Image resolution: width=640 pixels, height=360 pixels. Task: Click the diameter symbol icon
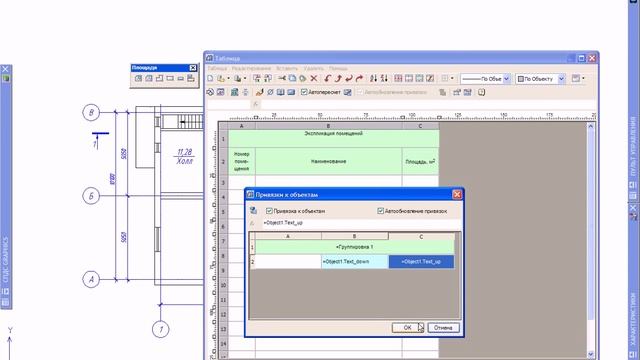270,92
